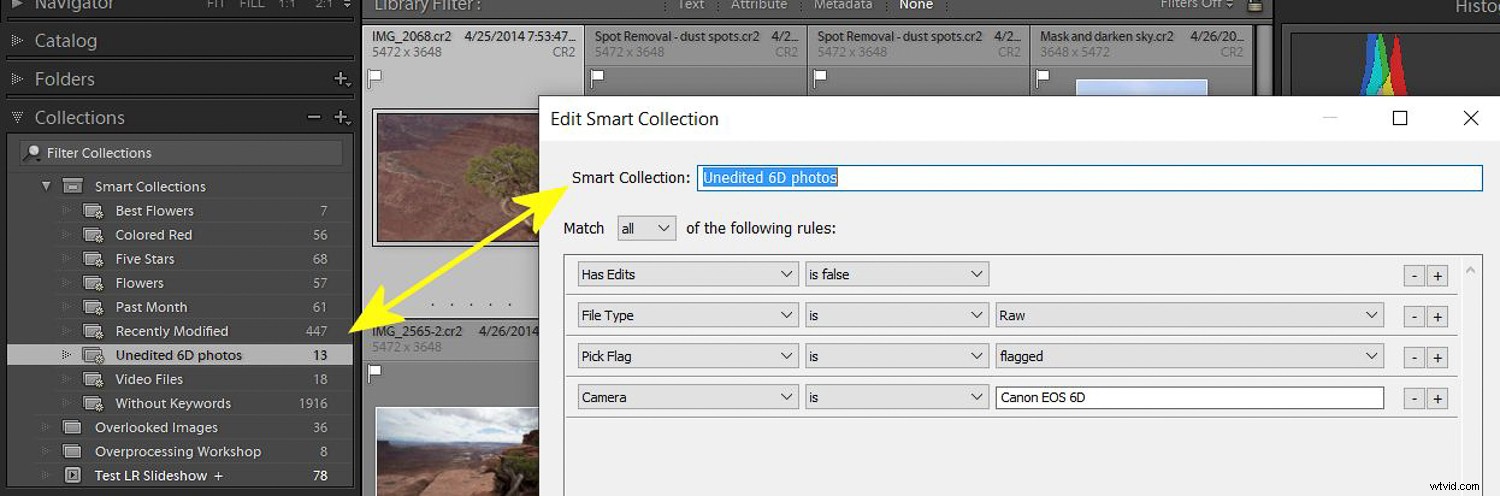Viewport: 1500px width, 496px height.
Task: Open the Filters Off dropdown
Action: [x=1200, y=5]
